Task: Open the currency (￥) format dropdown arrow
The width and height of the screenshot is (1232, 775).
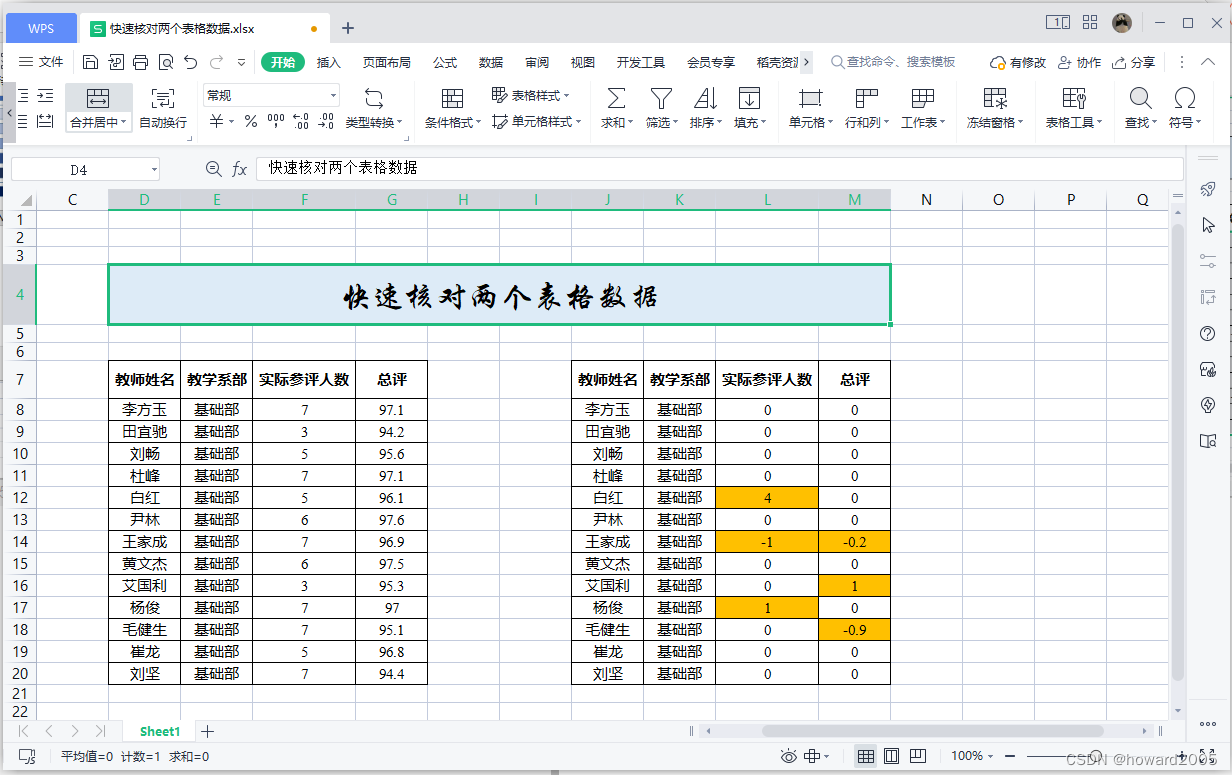Action: (x=232, y=122)
